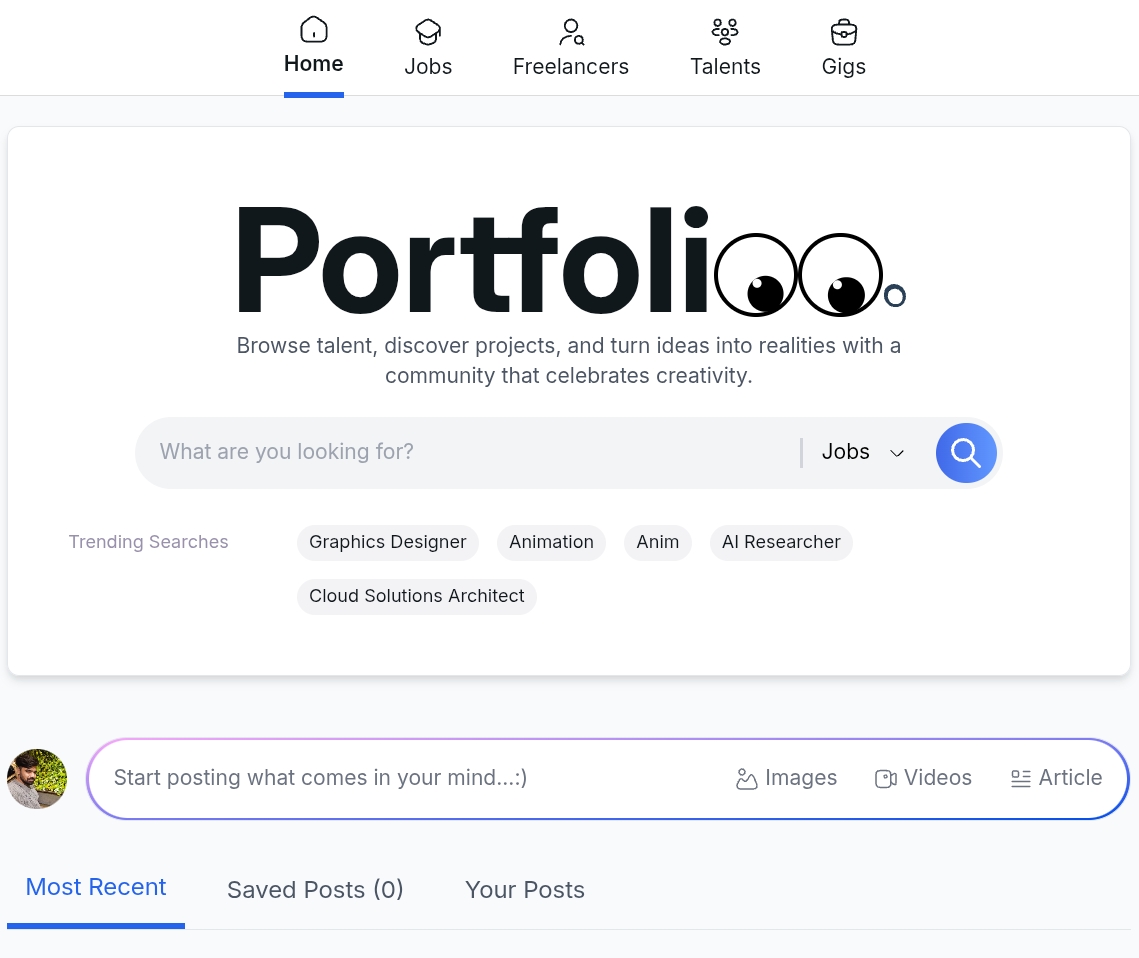Click the Animation trending search chip
The height and width of the screenshot is (958, 1139).
click(551, 542)
